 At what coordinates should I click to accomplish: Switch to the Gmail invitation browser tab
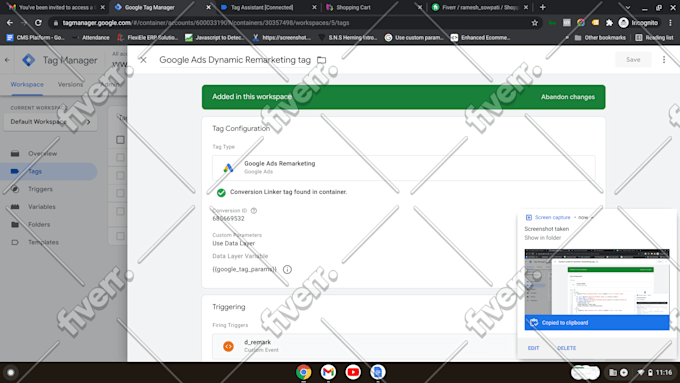[x=56, y=7]
